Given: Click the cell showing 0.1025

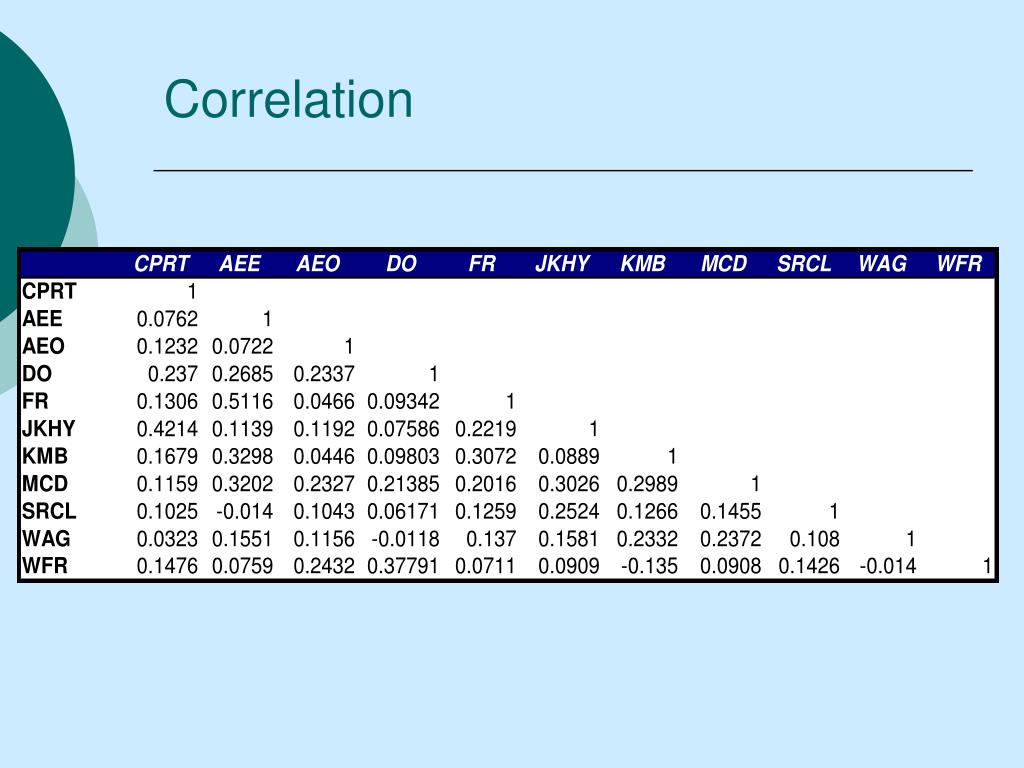Looking at the screenshot, I should pyautogui.click(x=167, y=511).
